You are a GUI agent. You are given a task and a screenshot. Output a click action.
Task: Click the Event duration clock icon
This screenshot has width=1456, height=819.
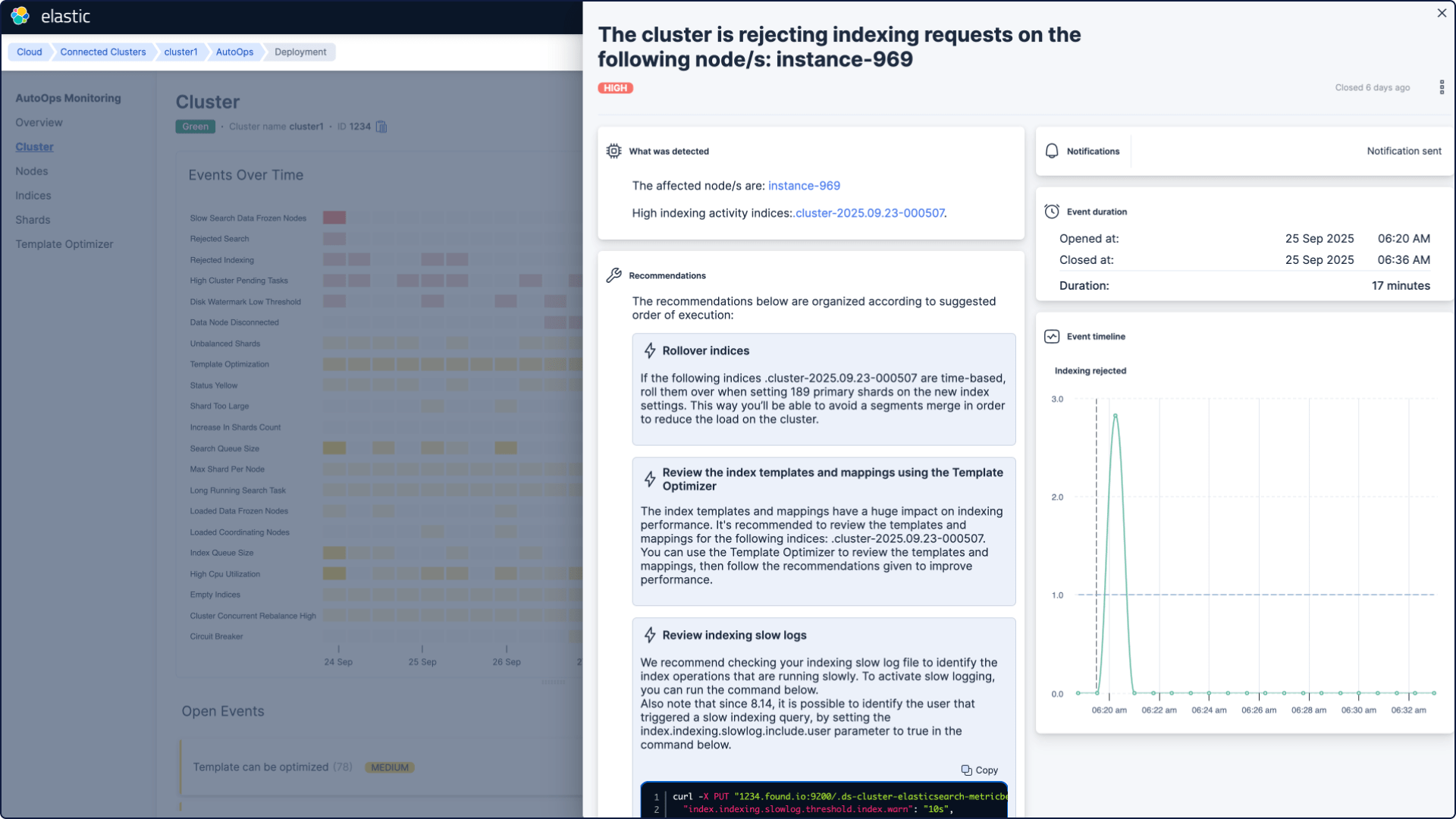pyautogui.click(x=1052, y=212)
